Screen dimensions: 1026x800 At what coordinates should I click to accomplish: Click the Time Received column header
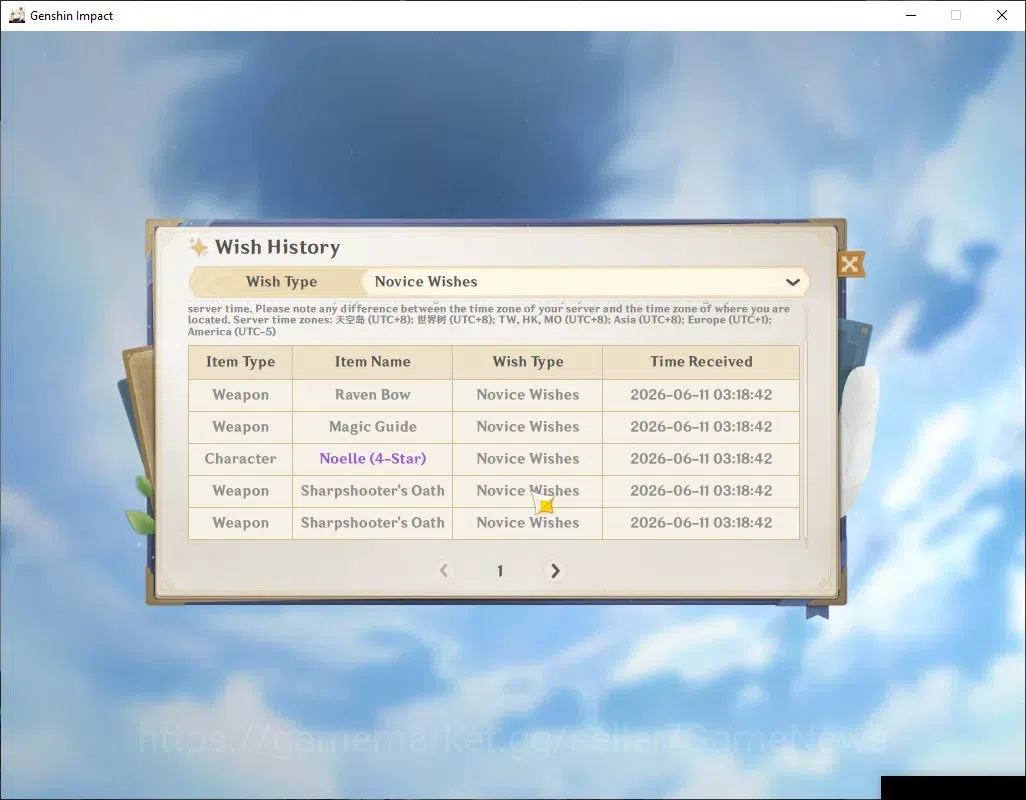701,362
